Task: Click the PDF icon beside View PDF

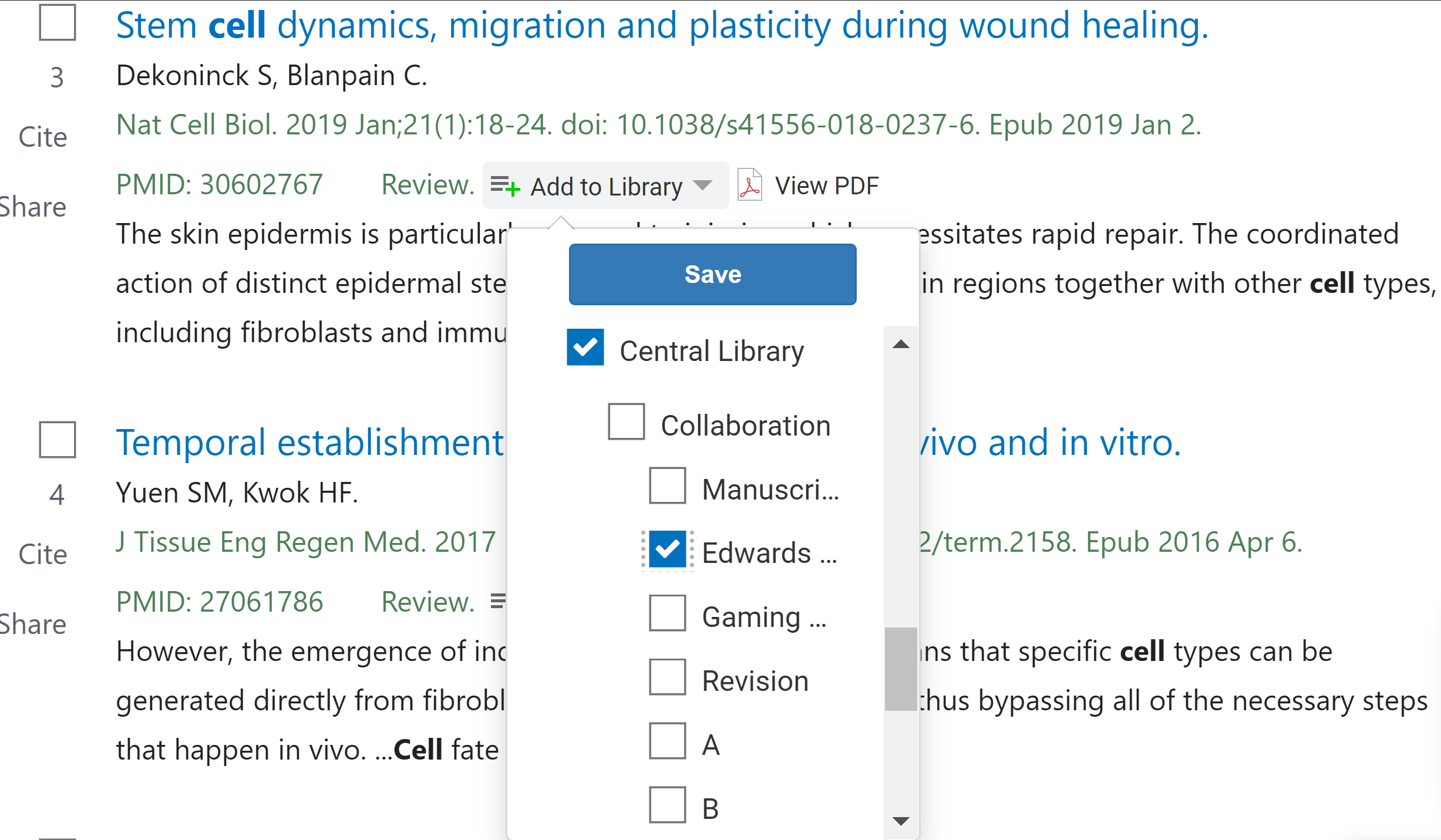Action: [750, 185]
